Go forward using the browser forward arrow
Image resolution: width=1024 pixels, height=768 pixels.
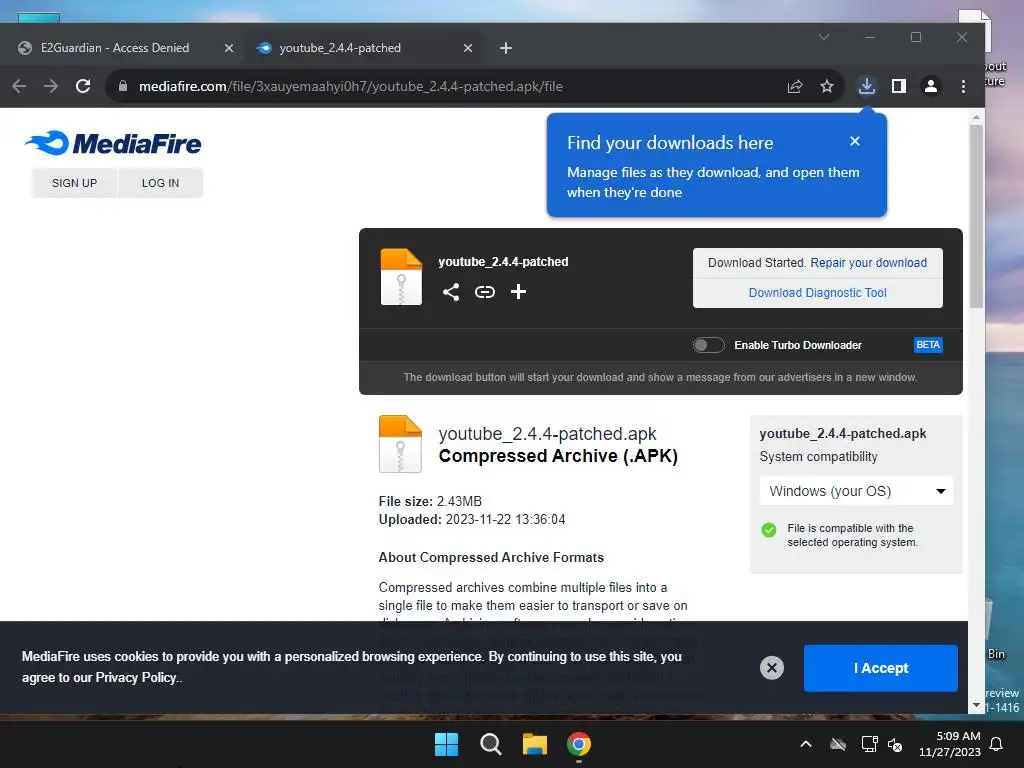pos(51,86)
